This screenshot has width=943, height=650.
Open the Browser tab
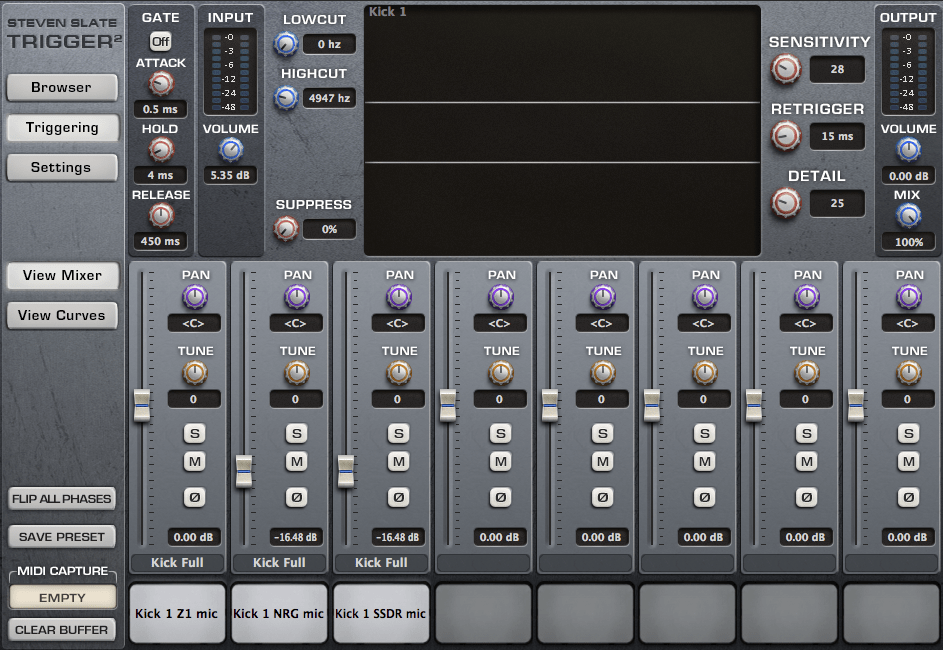[x=62, y=87]
